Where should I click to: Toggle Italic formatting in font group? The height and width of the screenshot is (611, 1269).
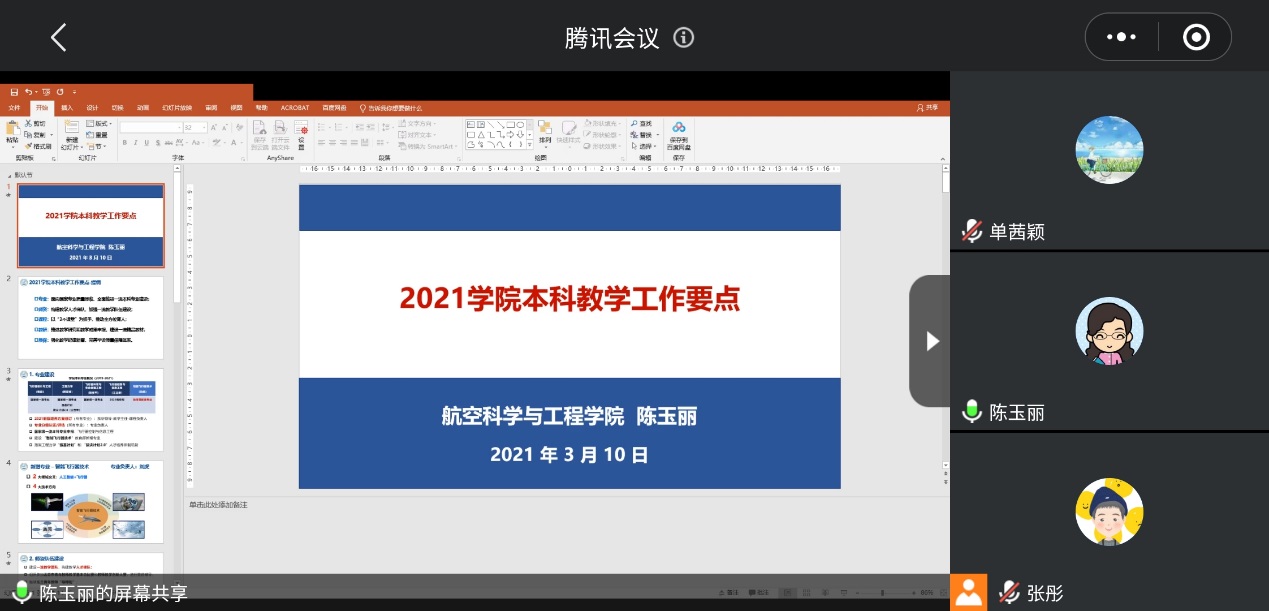(135, 143)
